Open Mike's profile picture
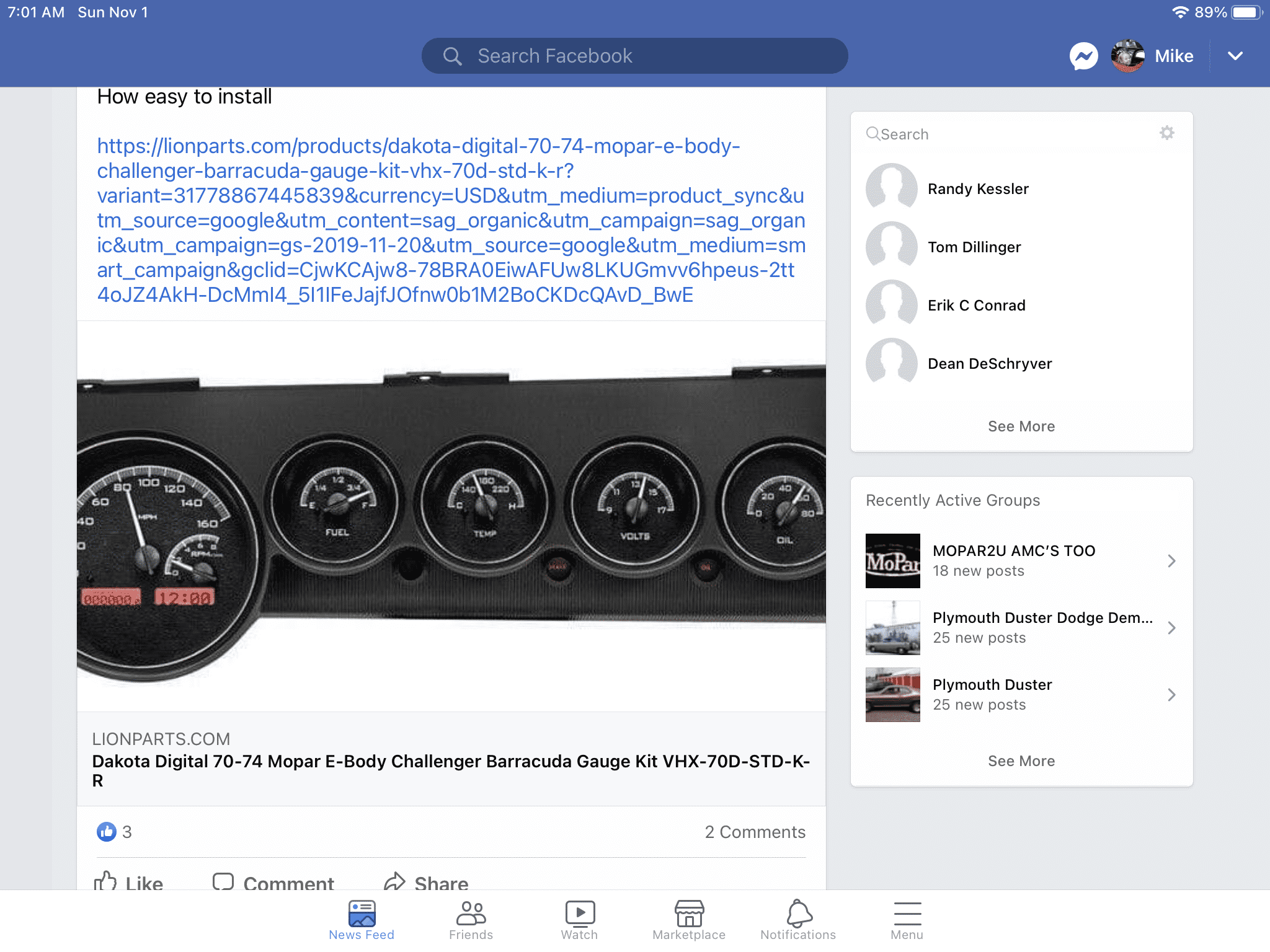This screenshot has width=1270, height=952. coord(1128,56)
